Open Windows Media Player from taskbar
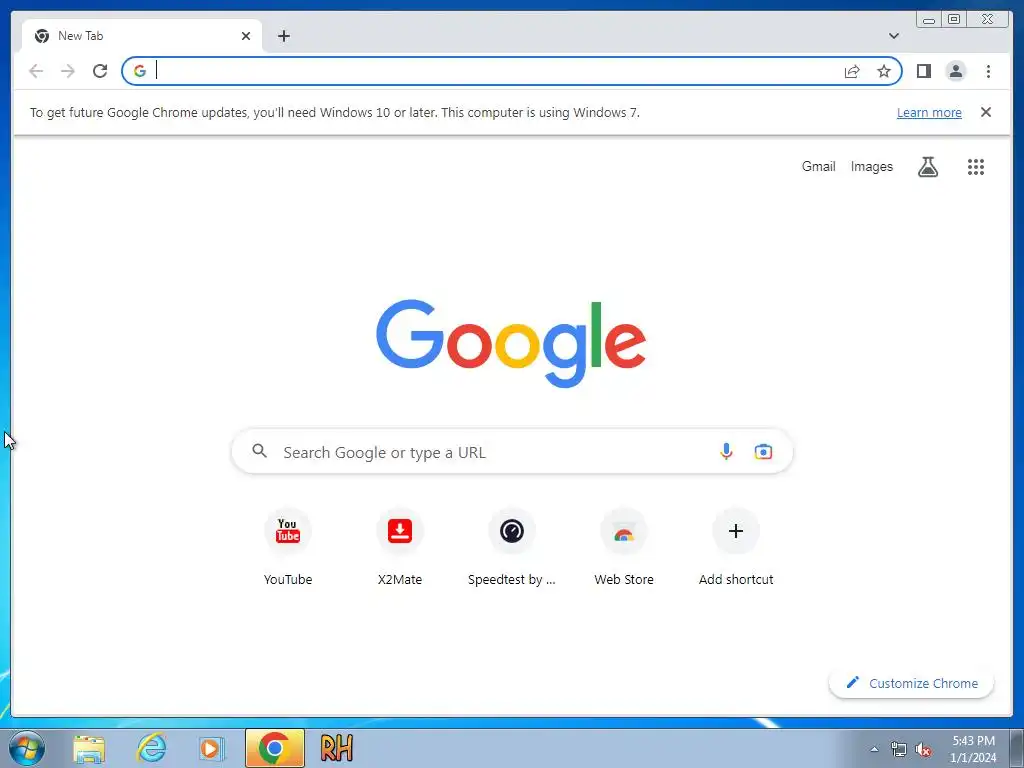Screen dimensions: 1024x768 pyautogui.click(x=210, y=748)
